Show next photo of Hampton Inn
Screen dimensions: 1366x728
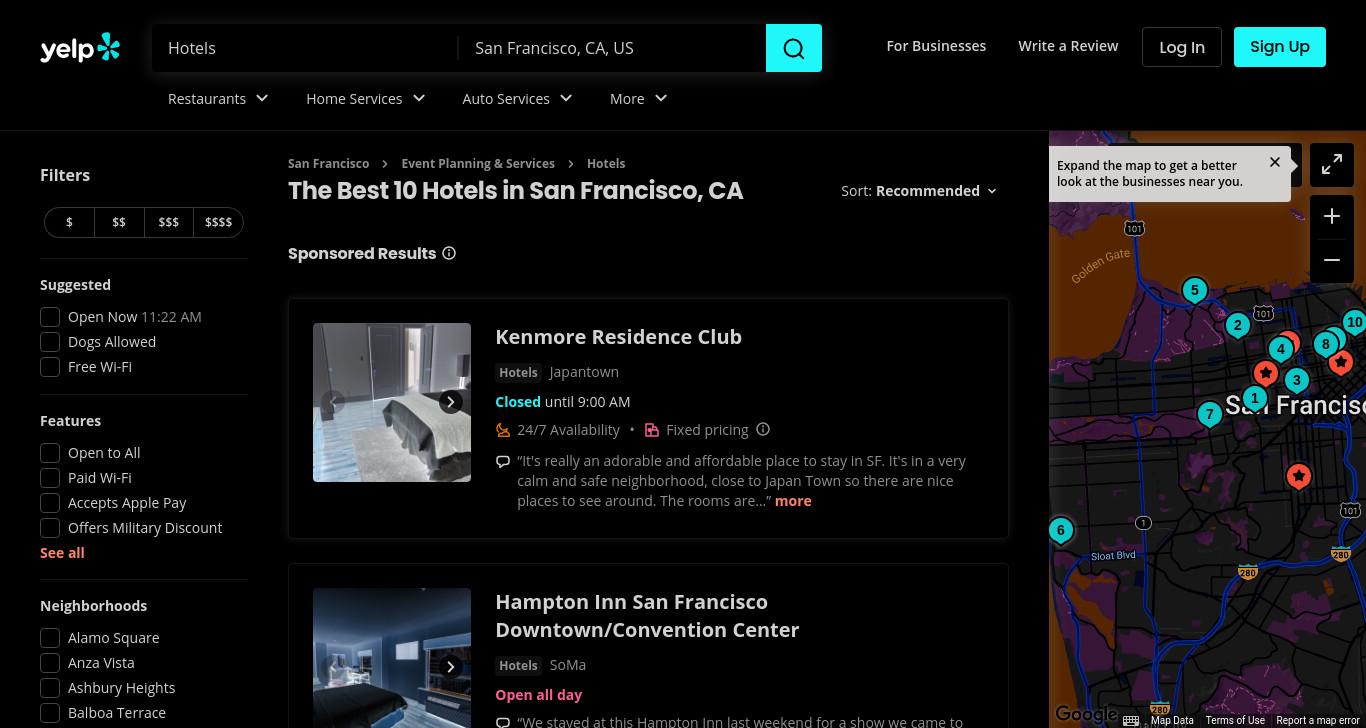[x=451, y=667]
